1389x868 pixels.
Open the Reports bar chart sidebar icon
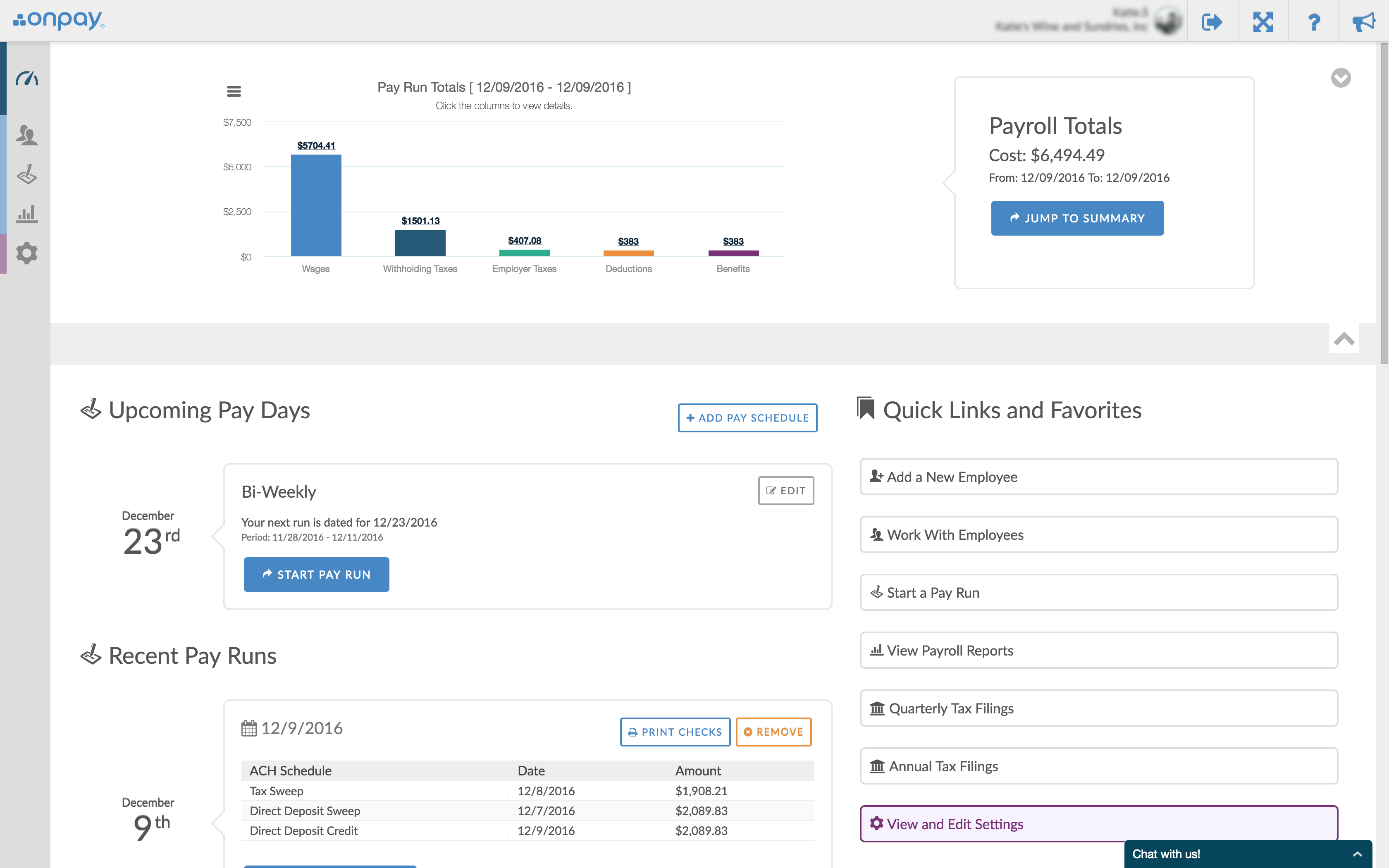point(27,214)
